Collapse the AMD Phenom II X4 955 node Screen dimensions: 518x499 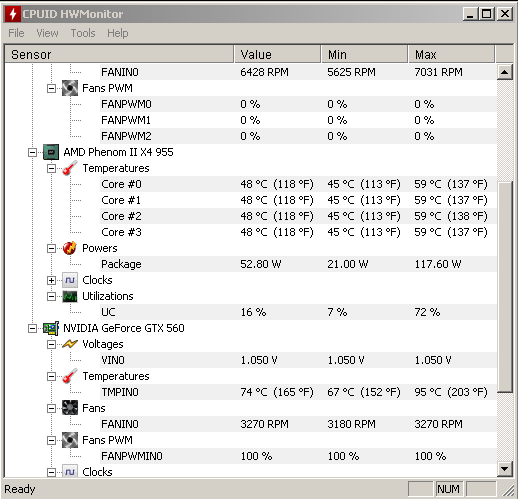[x=32, y=152]
